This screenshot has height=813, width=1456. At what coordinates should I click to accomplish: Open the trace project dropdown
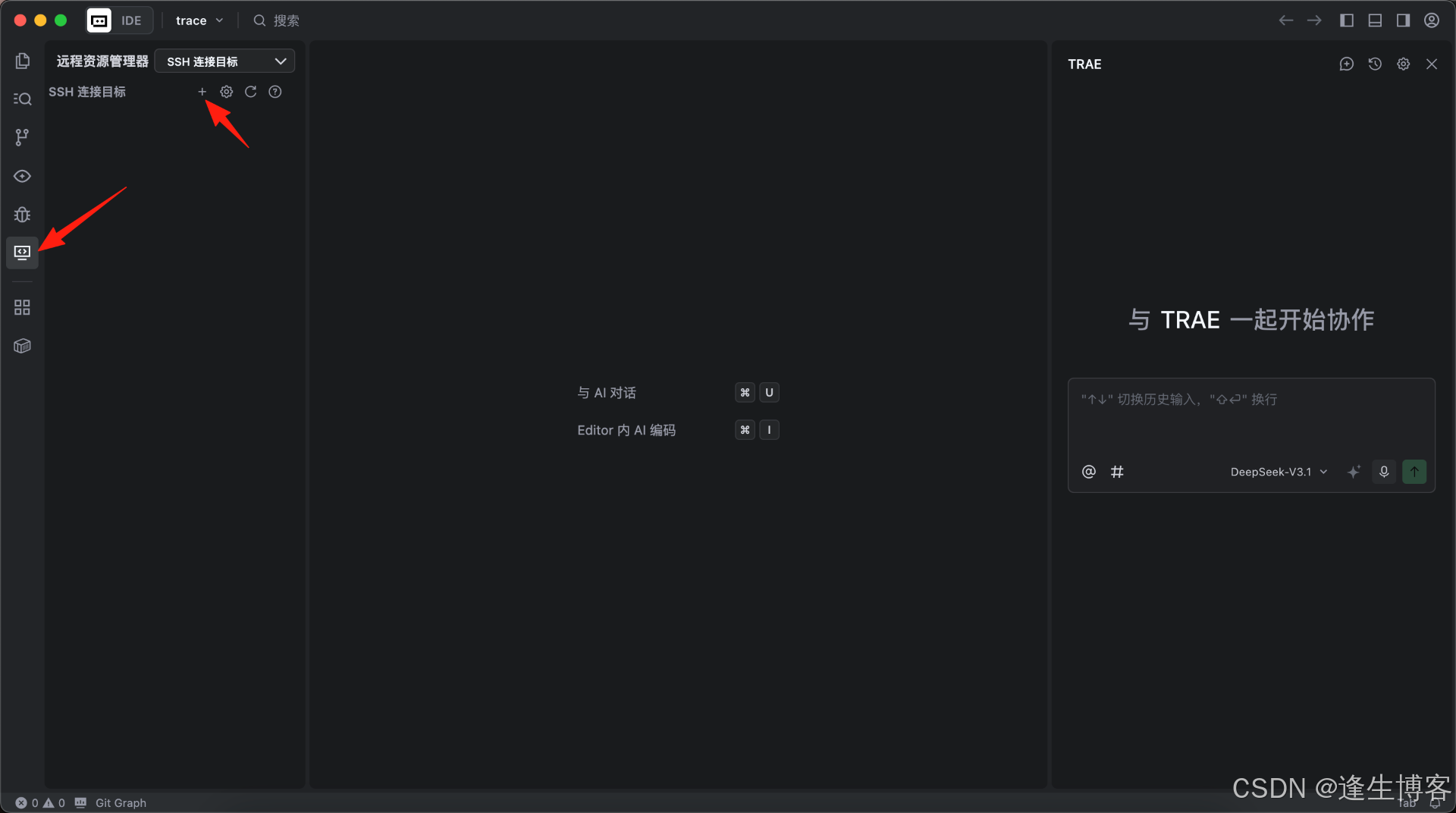click(x=199, y=20)
